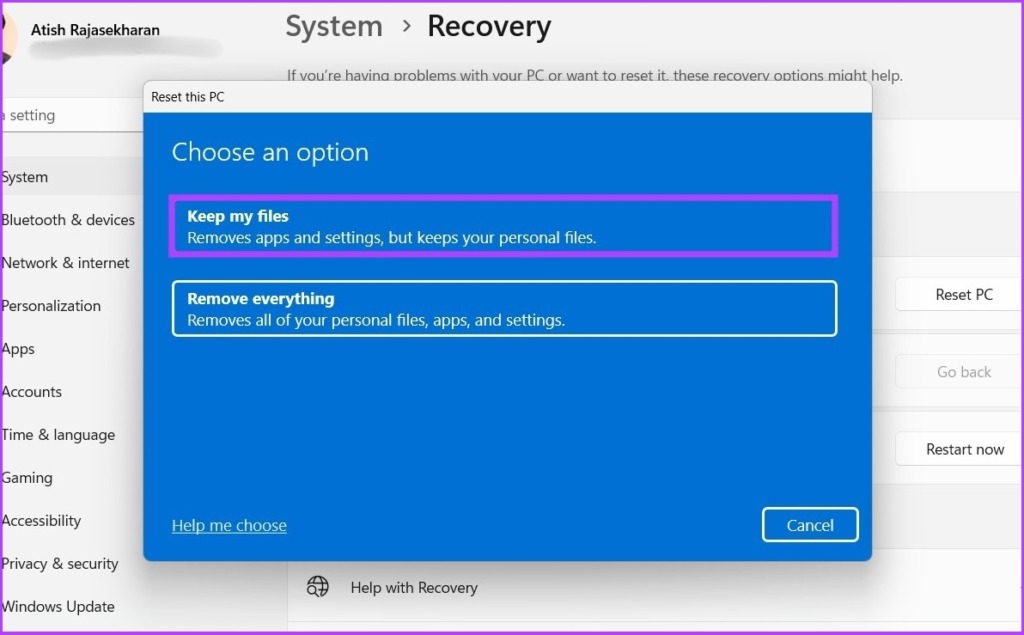Select the Keep my files option
The width and height of the screenshot is (1024, 635).
tap(504, 226)
